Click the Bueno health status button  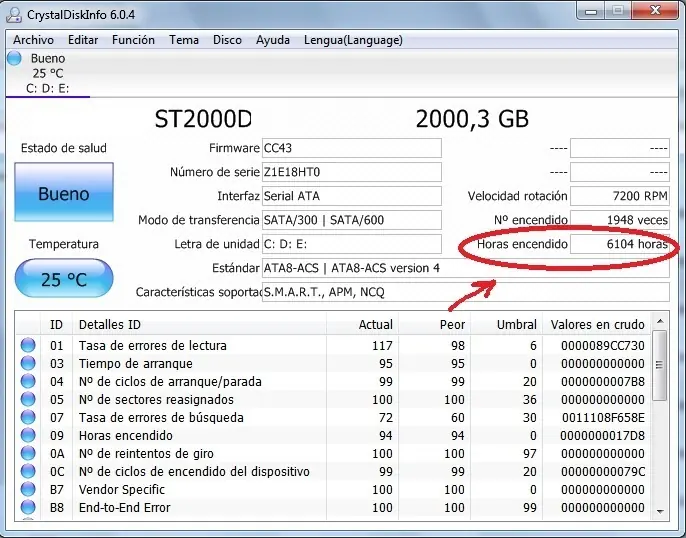click(x=64, y=192)
